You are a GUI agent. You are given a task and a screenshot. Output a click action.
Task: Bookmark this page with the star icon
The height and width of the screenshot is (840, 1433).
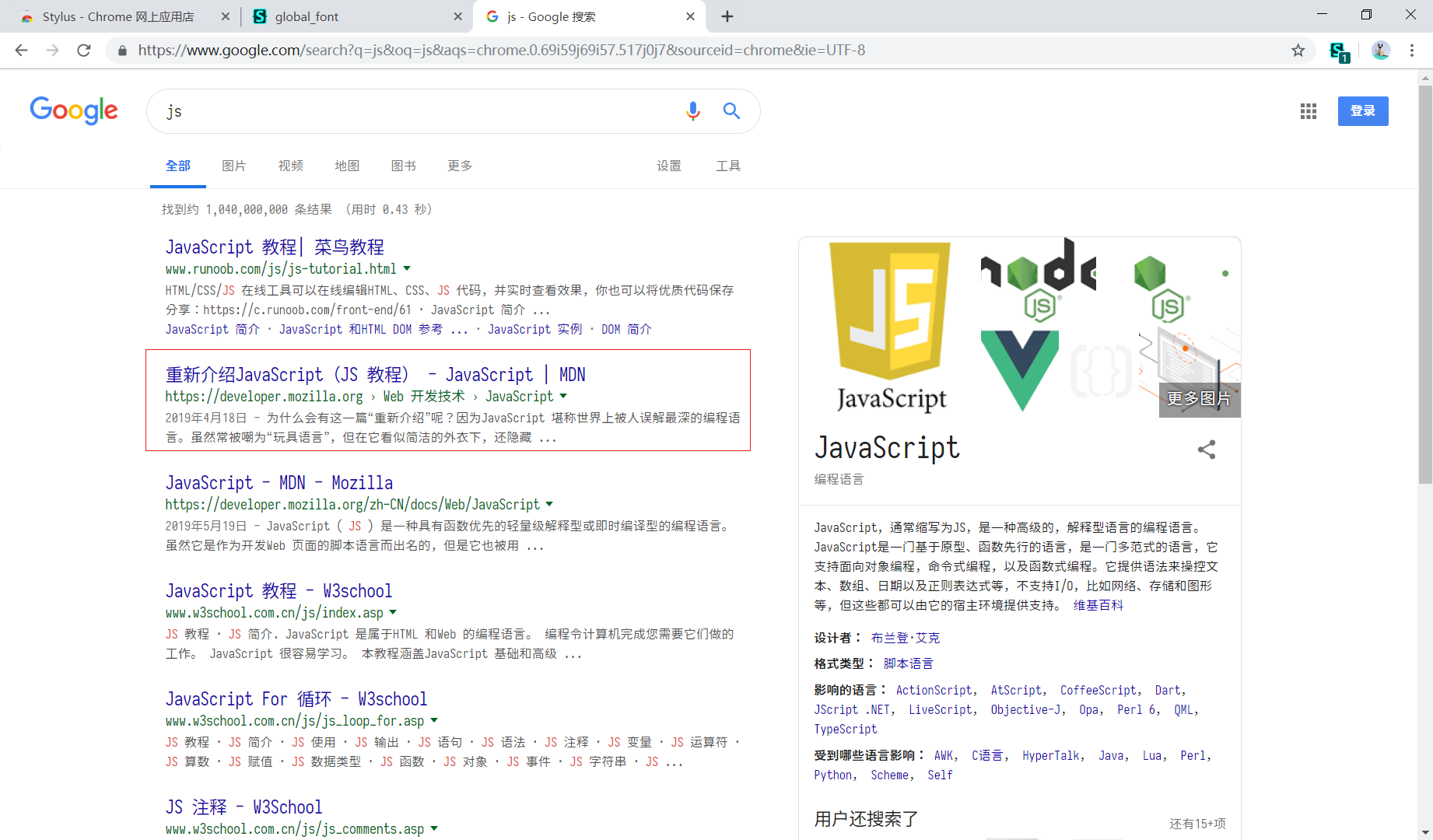pyautogui.click(x=1298, y=51)
